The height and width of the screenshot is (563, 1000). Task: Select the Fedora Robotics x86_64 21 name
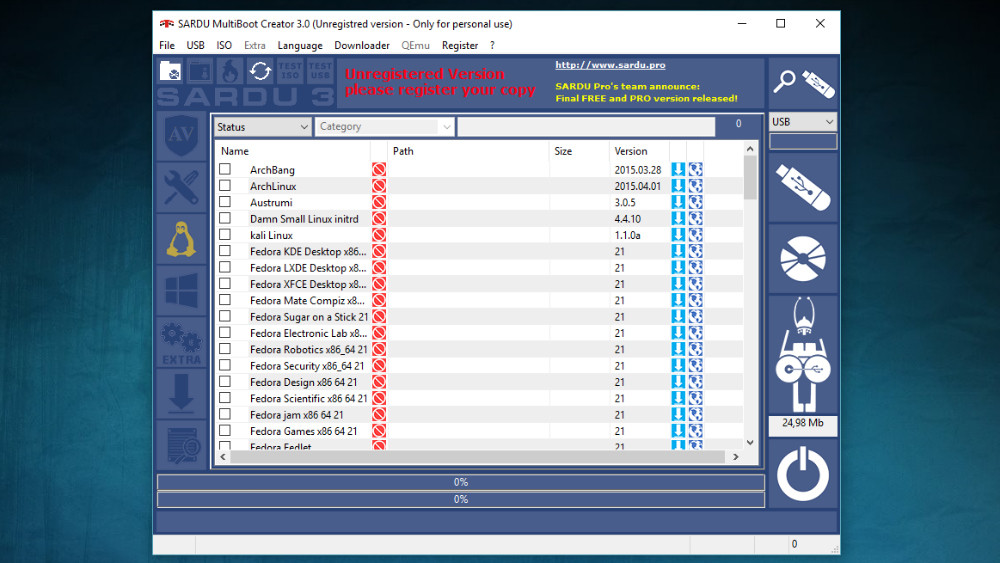pos(309,349)
